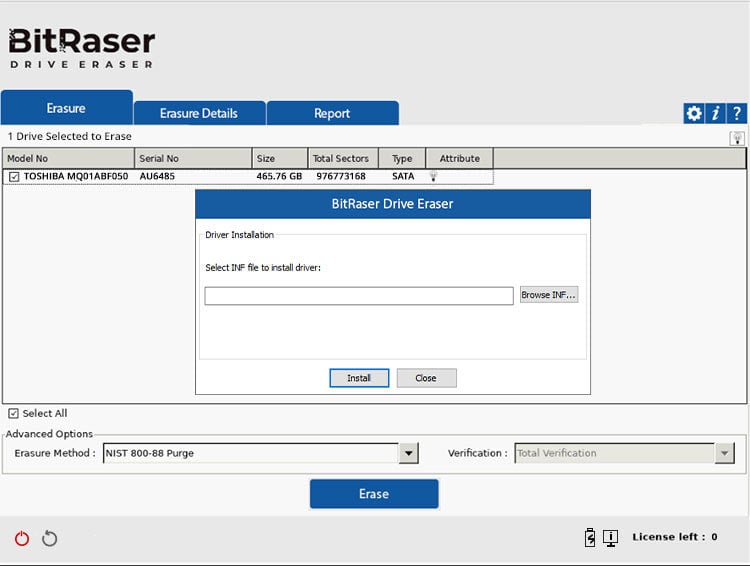
Task: Click the Type column header
Action: pyautogui.click(x=402, y=158)
